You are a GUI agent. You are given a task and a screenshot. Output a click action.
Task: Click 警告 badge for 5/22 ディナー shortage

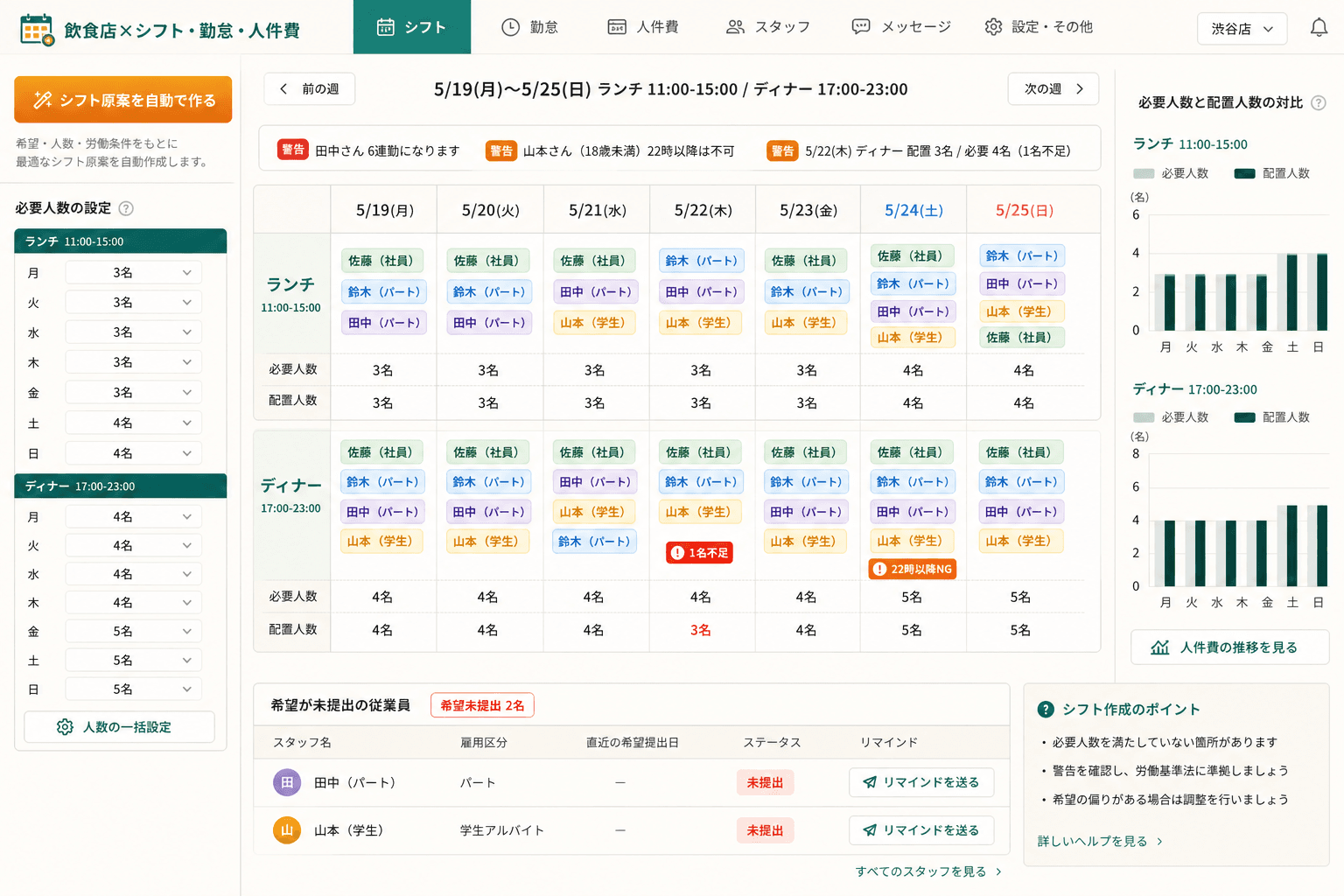[782, 150]
